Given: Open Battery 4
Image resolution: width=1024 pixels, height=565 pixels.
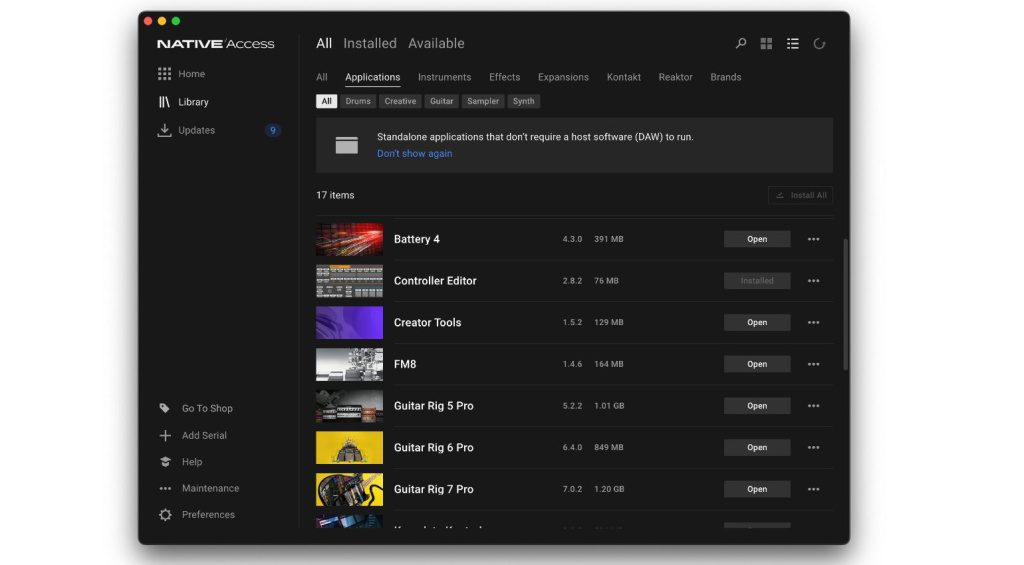Looking at the screenshot, I should pyautogui.click(x=757, y=239).
